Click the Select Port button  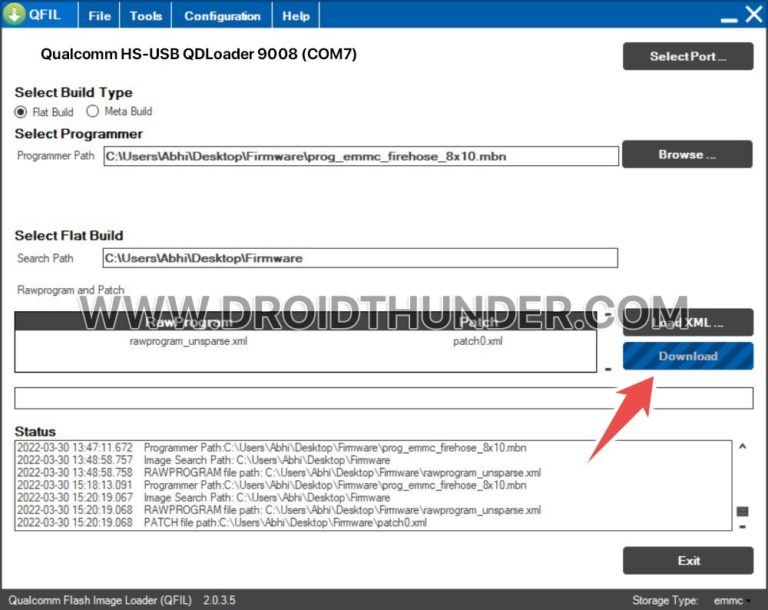coord(688,56)
